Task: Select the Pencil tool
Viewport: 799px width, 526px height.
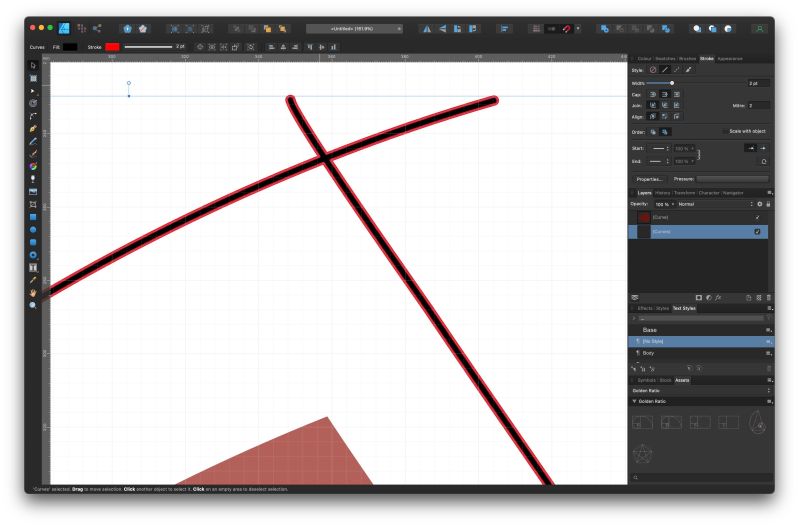Action: point(33,141)
